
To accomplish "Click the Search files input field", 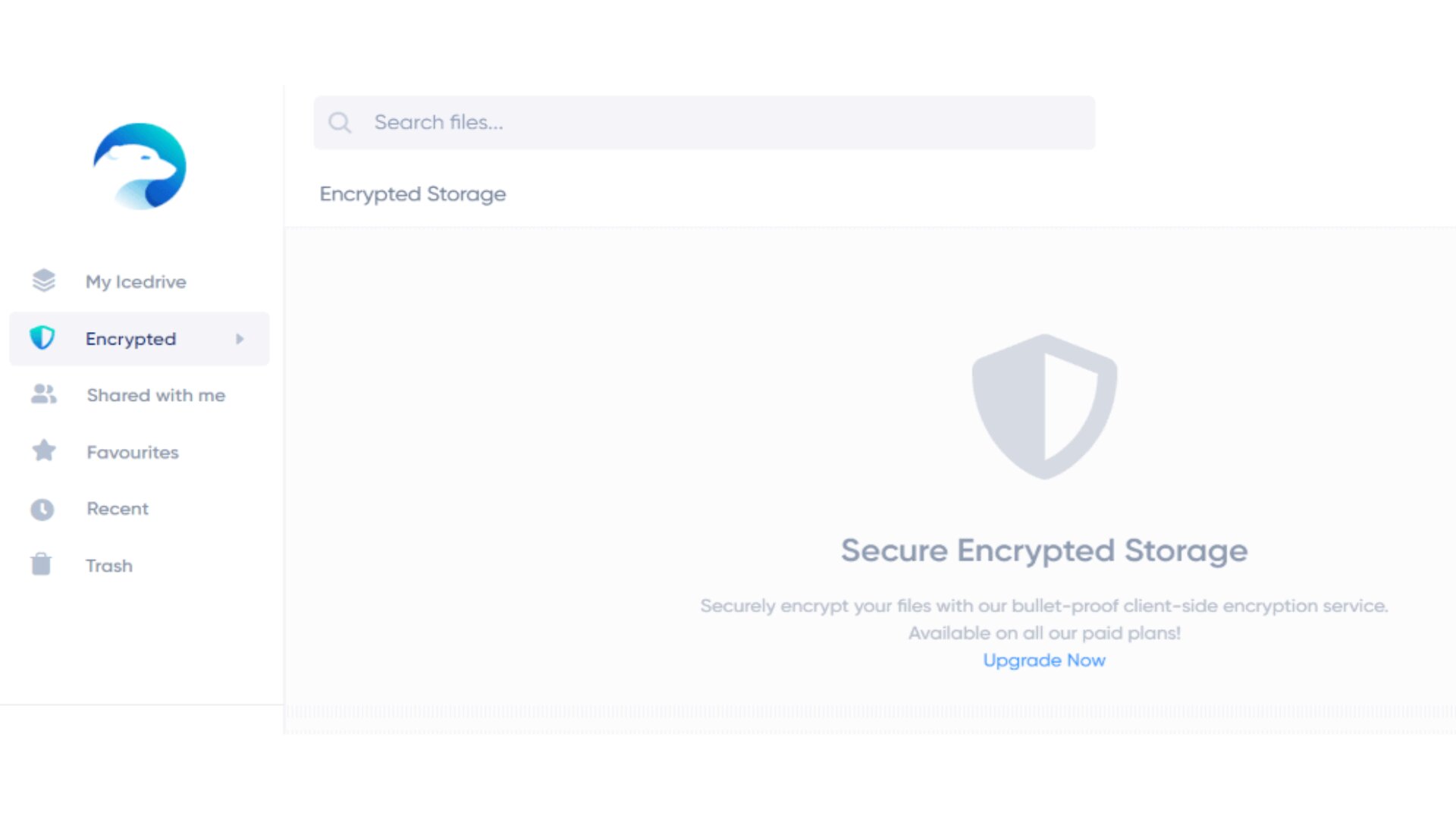I will (704, 123).
